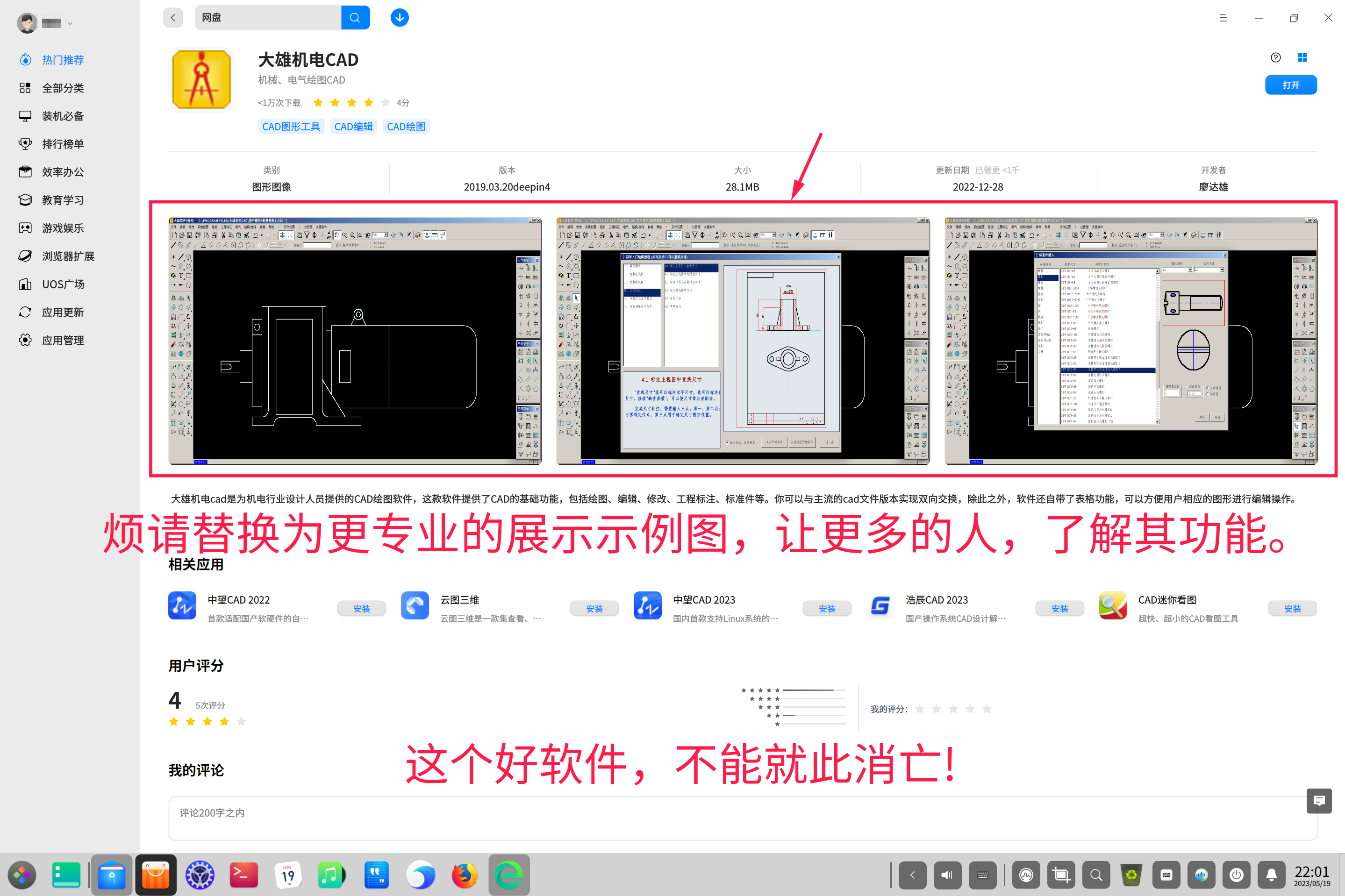Click the comment text input box
The image size is (1345, 896).
(x=742, y=818)
